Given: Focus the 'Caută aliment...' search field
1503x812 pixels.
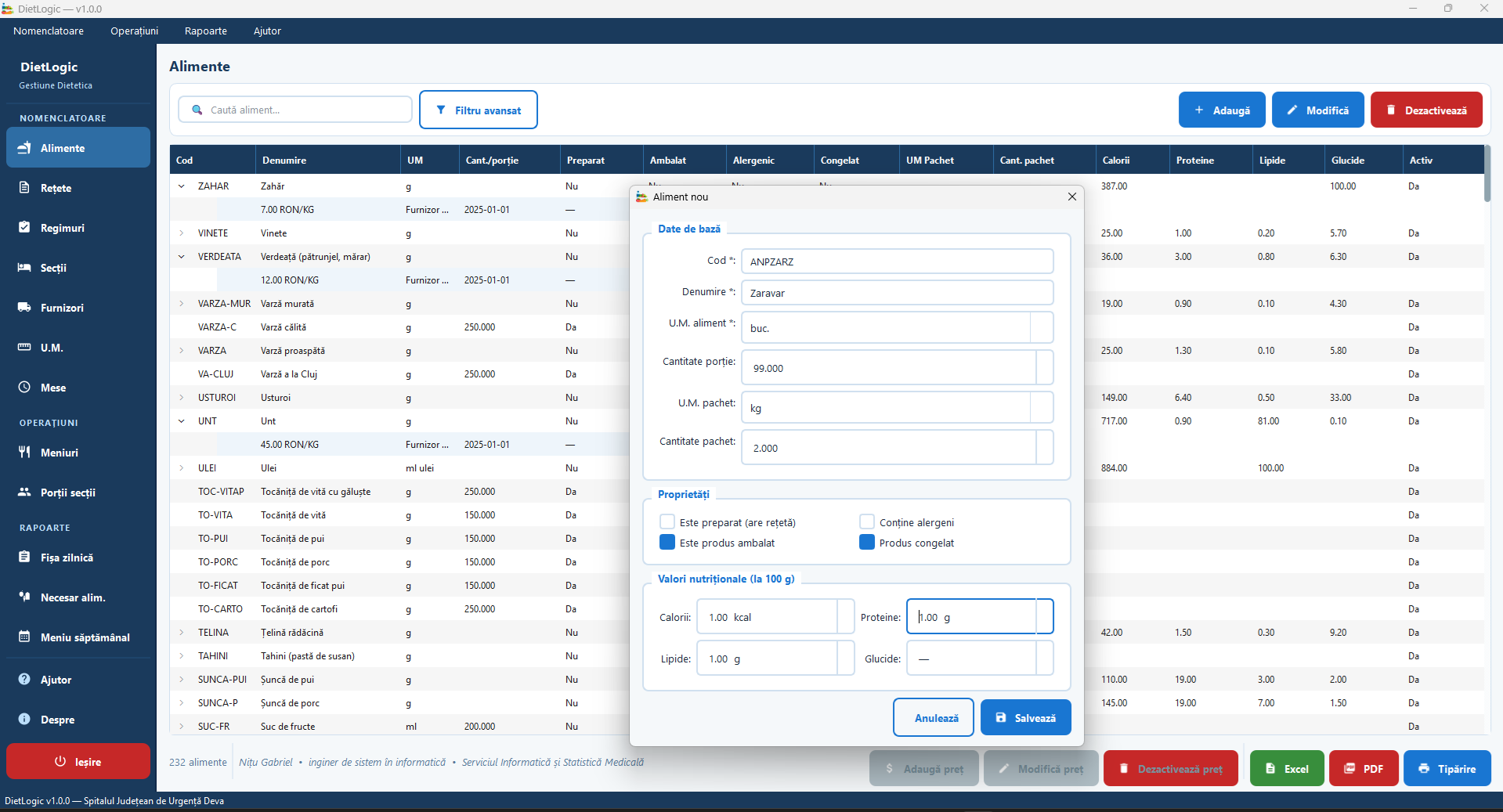Looking at the screenshot, I should pyautogui.click(x=295, y=110).
